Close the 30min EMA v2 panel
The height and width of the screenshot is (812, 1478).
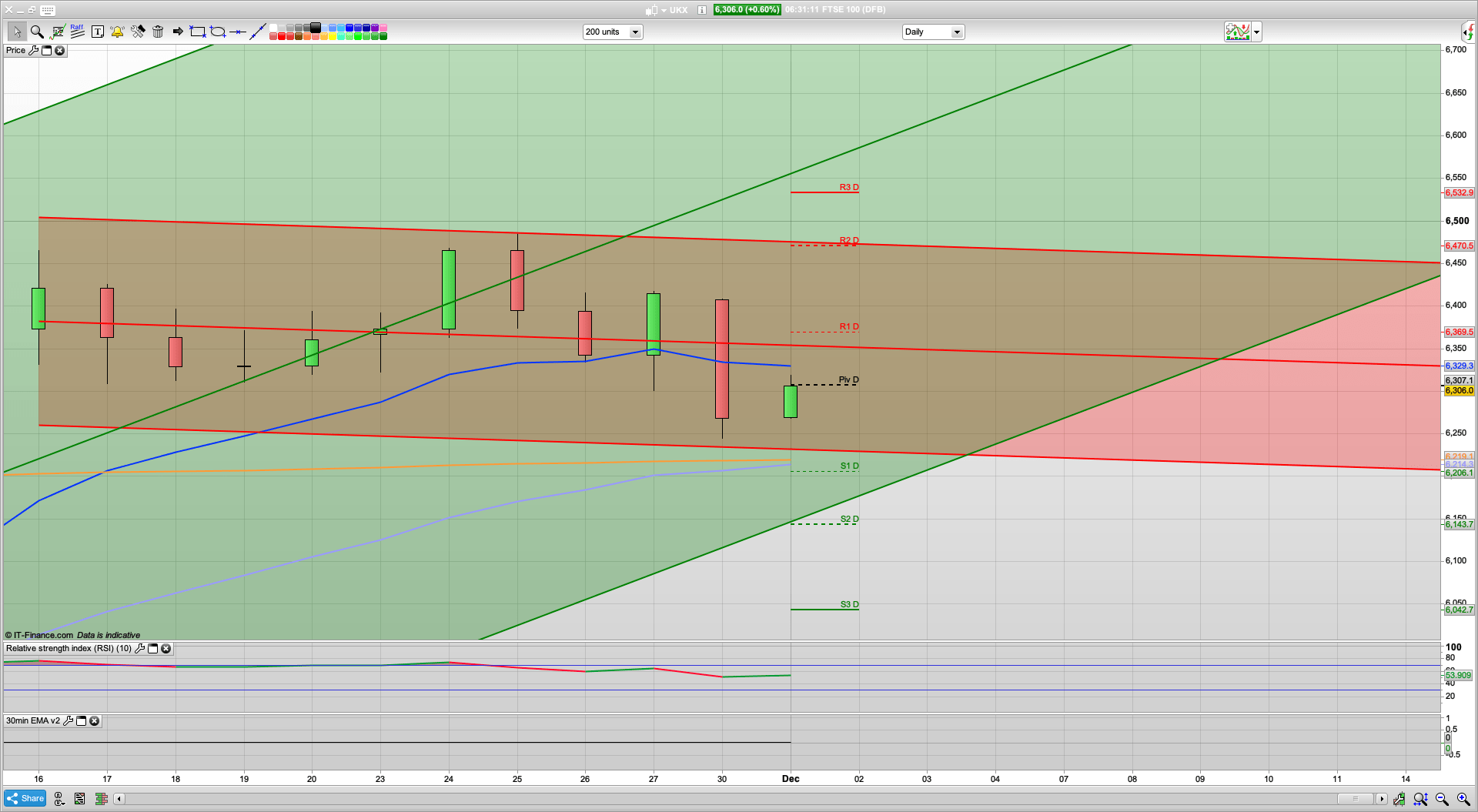point(94,720)
